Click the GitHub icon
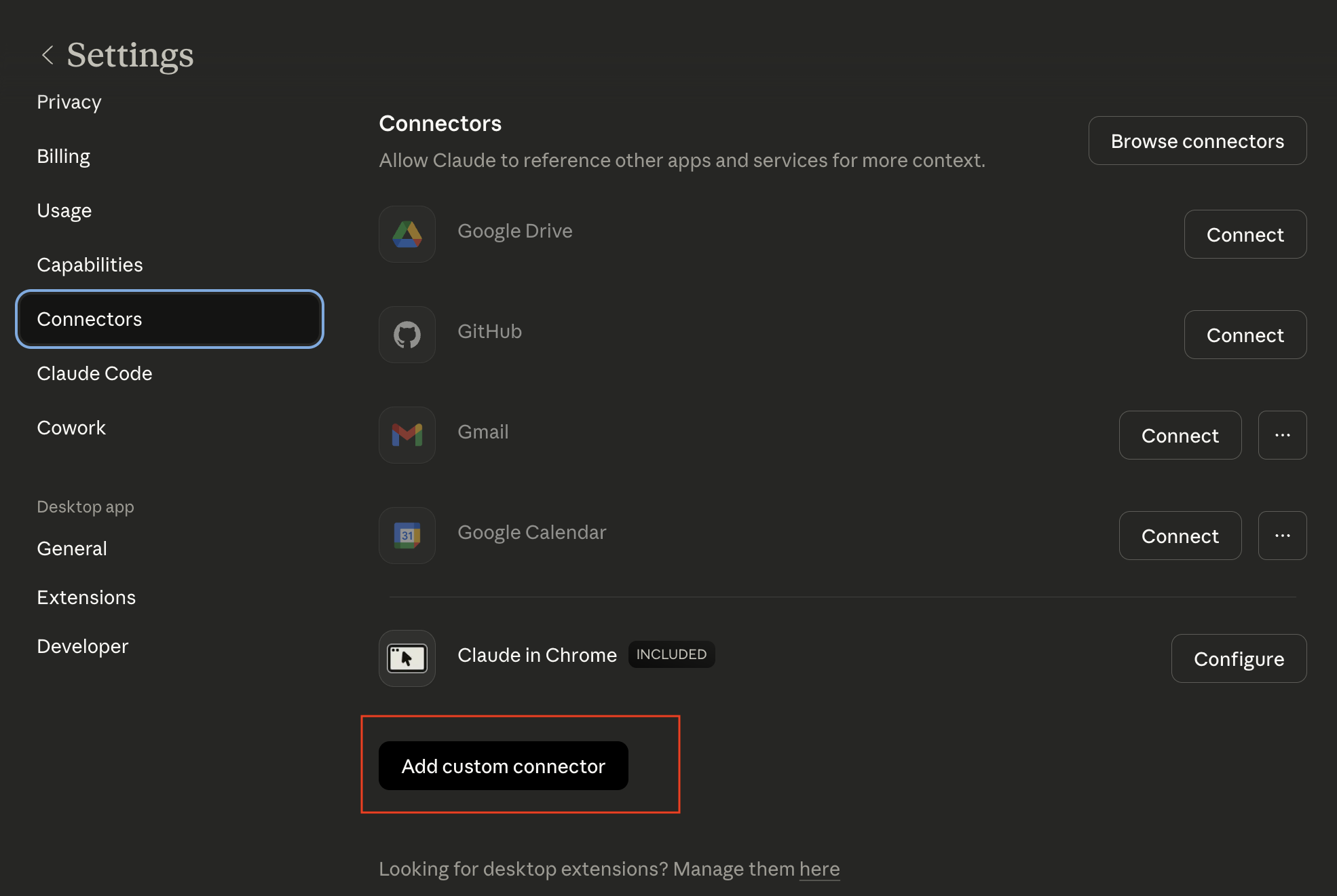The image size is (1337, 896). (407, 335)
